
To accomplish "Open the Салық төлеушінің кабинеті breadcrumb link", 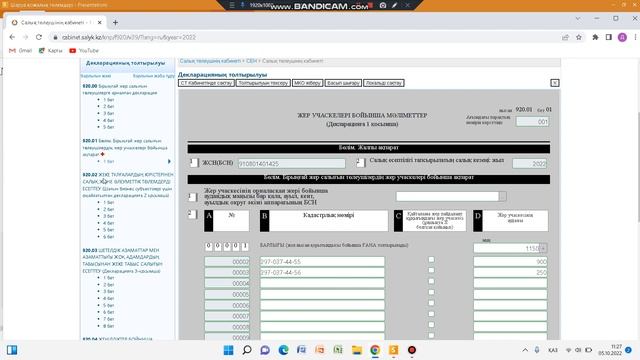I will click(x=210, y=61).
